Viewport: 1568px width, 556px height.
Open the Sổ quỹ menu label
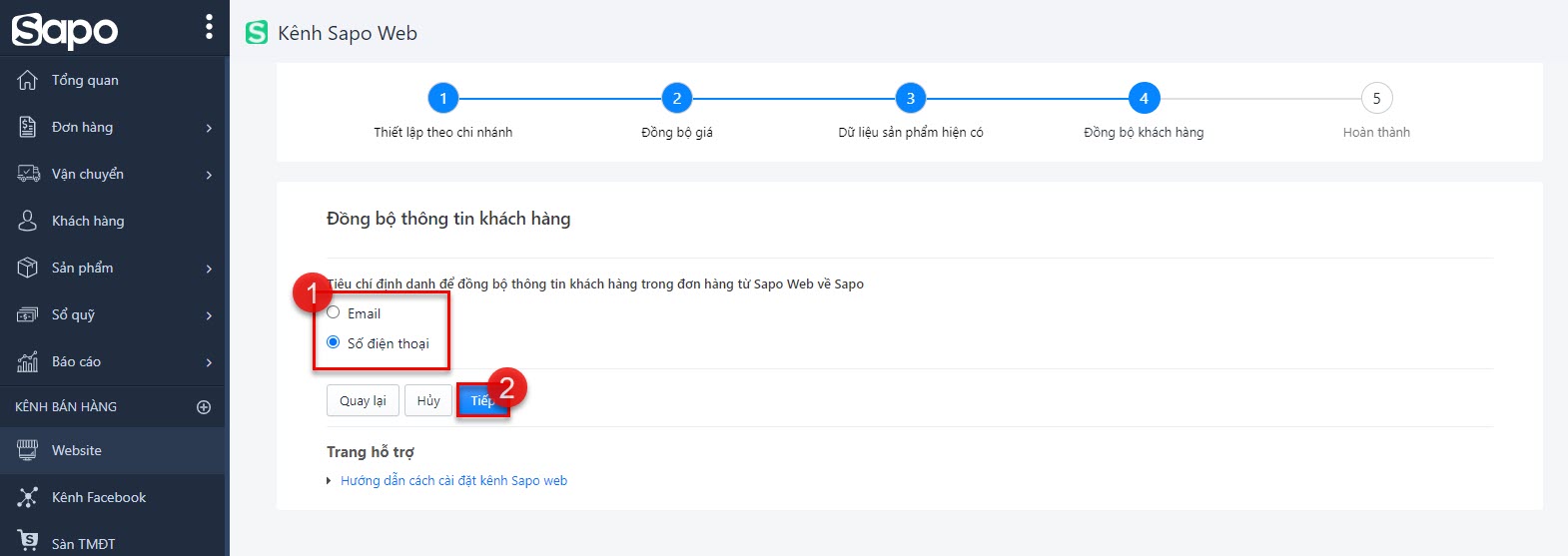click(74, 314)
